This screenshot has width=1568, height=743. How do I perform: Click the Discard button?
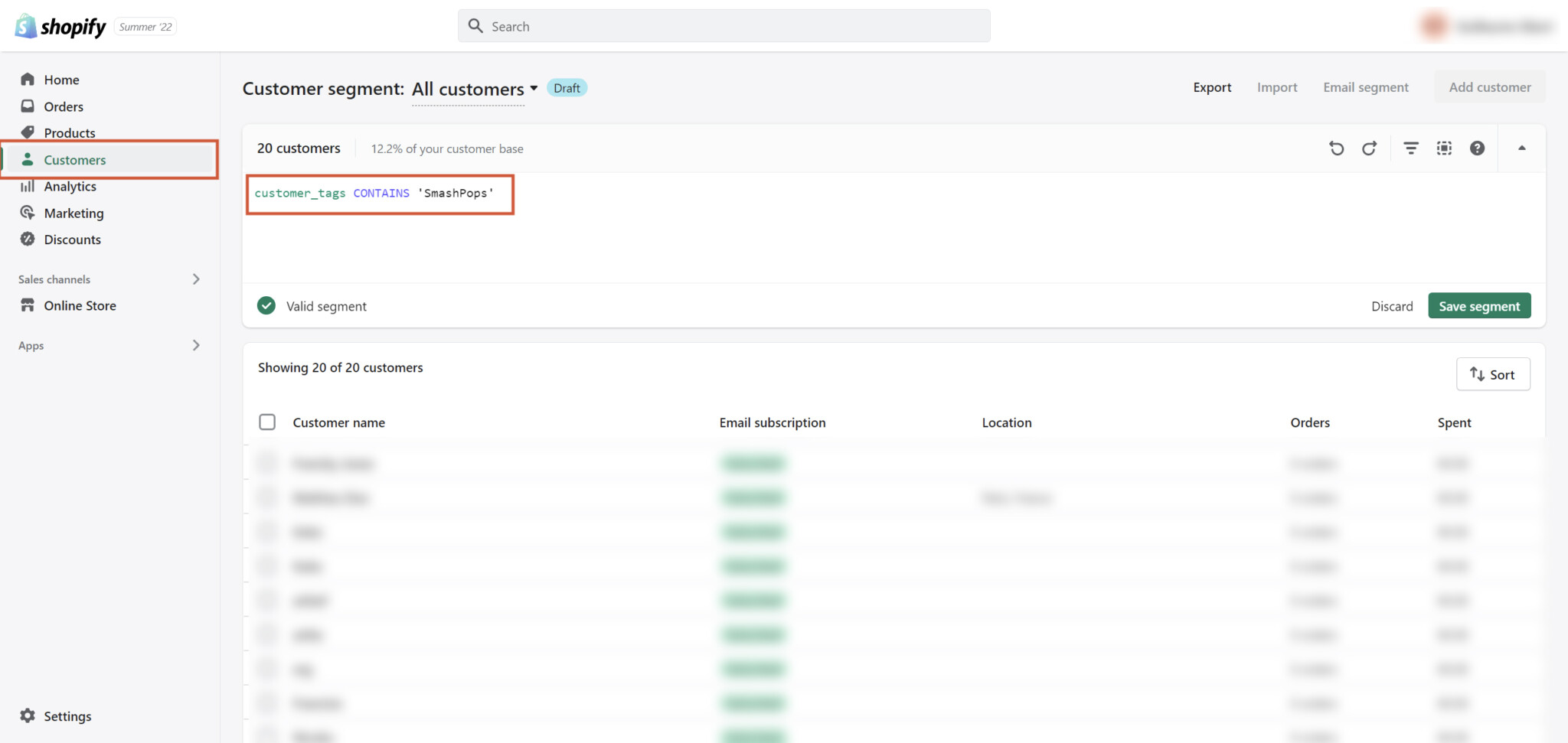click(1391, 306)
